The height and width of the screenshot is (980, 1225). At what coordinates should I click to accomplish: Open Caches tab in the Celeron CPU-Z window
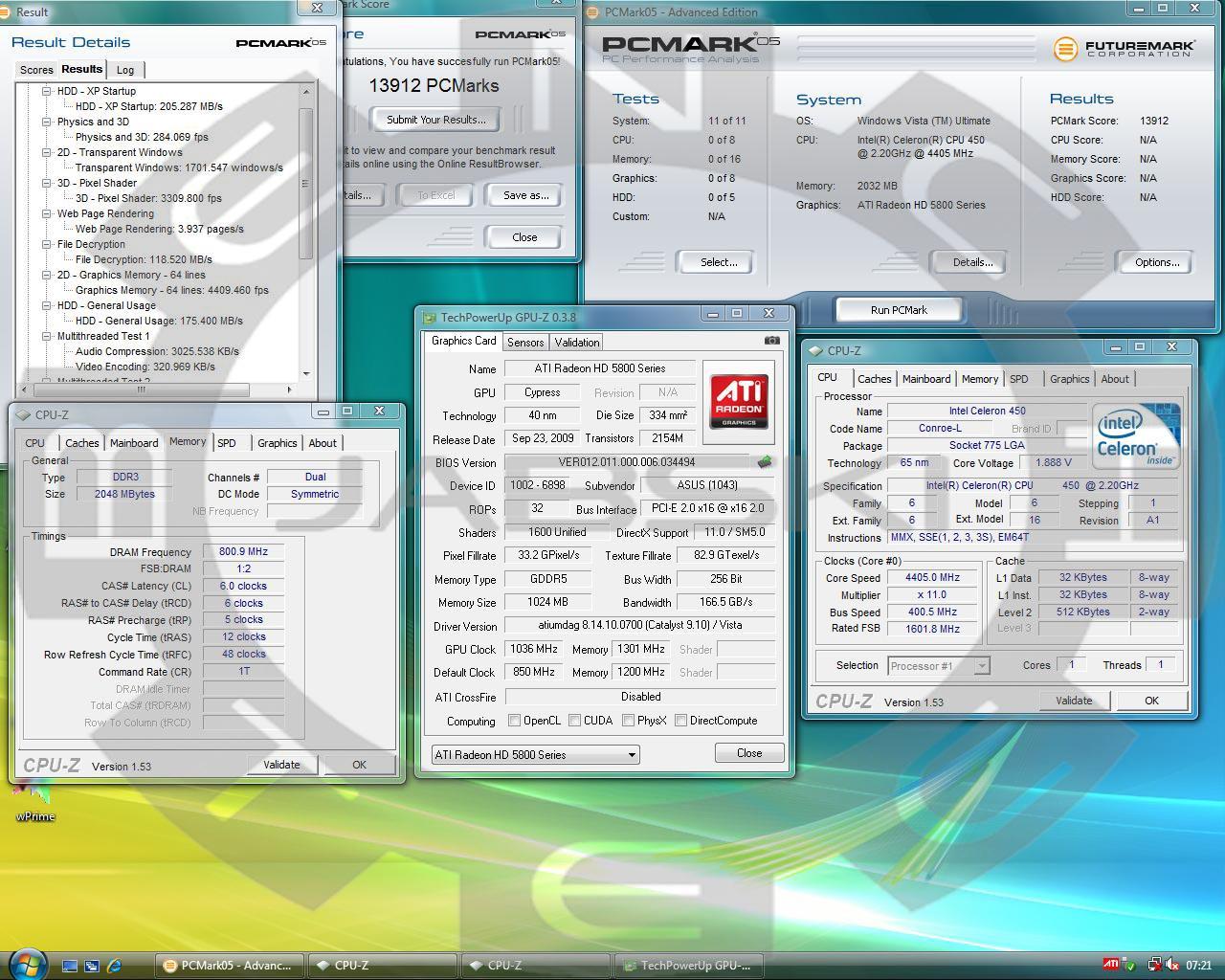click(x=874, y=379)
